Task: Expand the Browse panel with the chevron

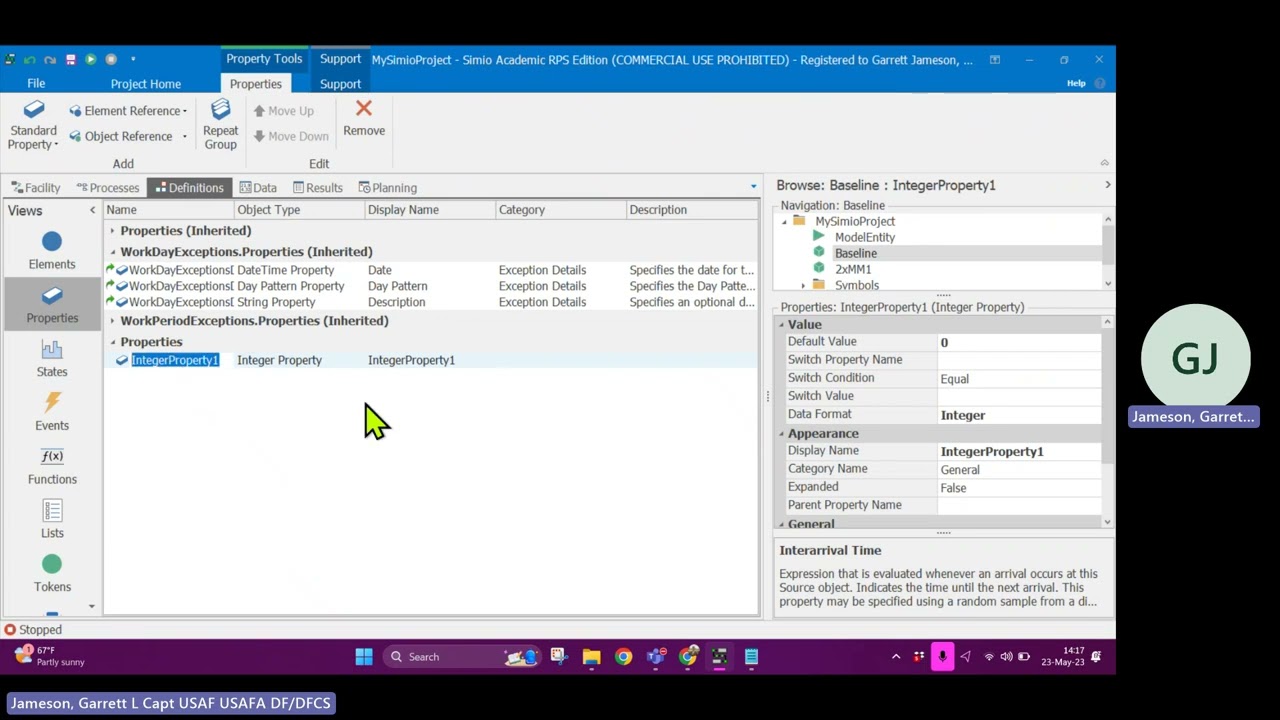Action: pos(1107,185)
